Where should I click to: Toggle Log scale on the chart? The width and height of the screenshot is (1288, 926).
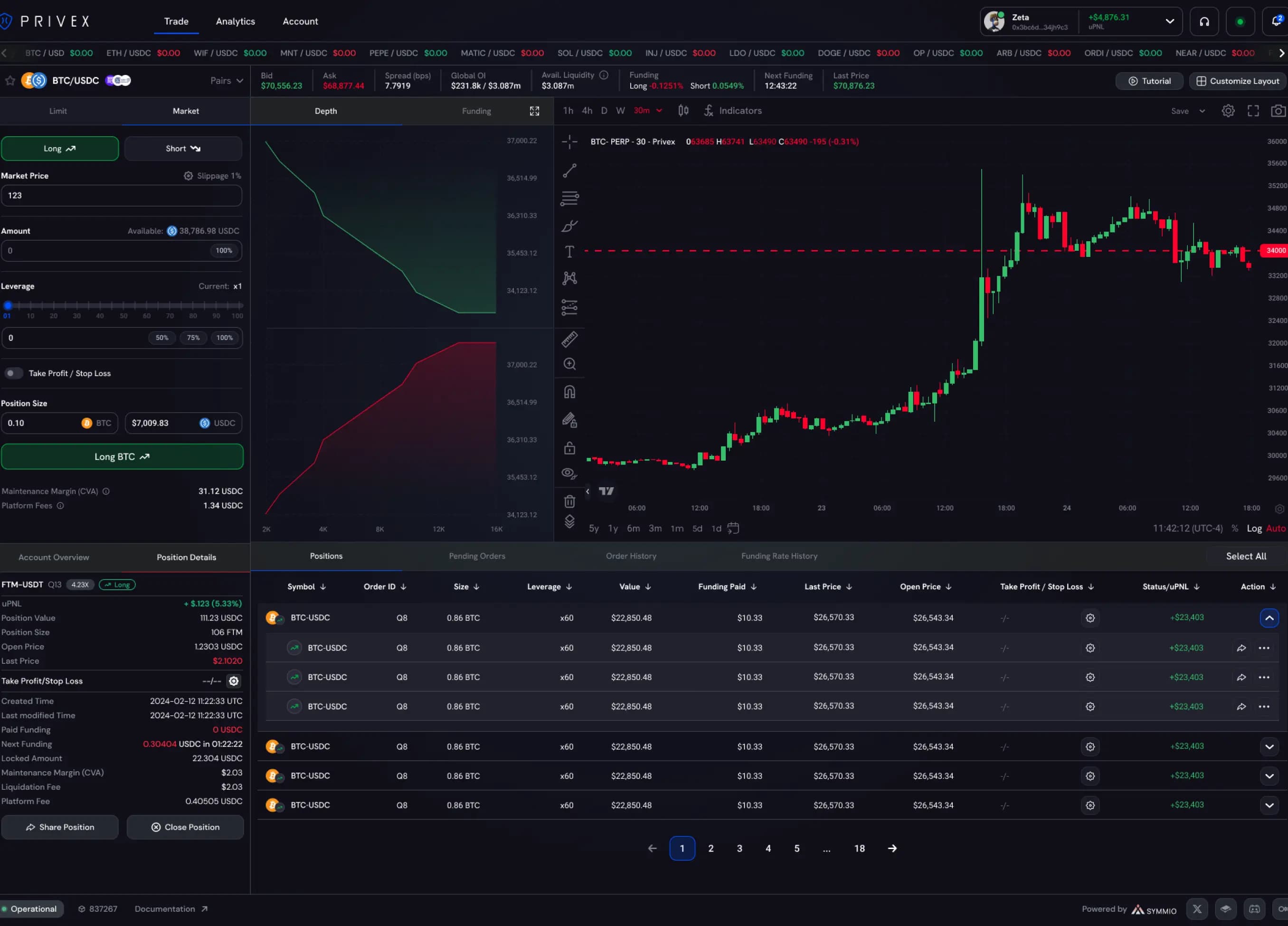coord(1254,529)
